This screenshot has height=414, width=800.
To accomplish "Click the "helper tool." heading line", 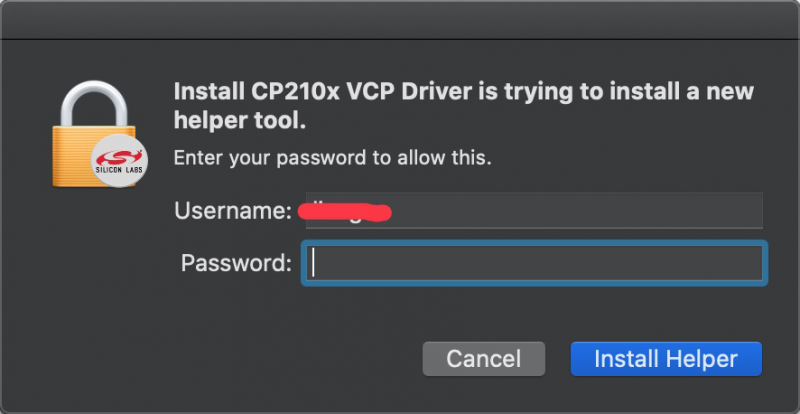I will [240, 120].
